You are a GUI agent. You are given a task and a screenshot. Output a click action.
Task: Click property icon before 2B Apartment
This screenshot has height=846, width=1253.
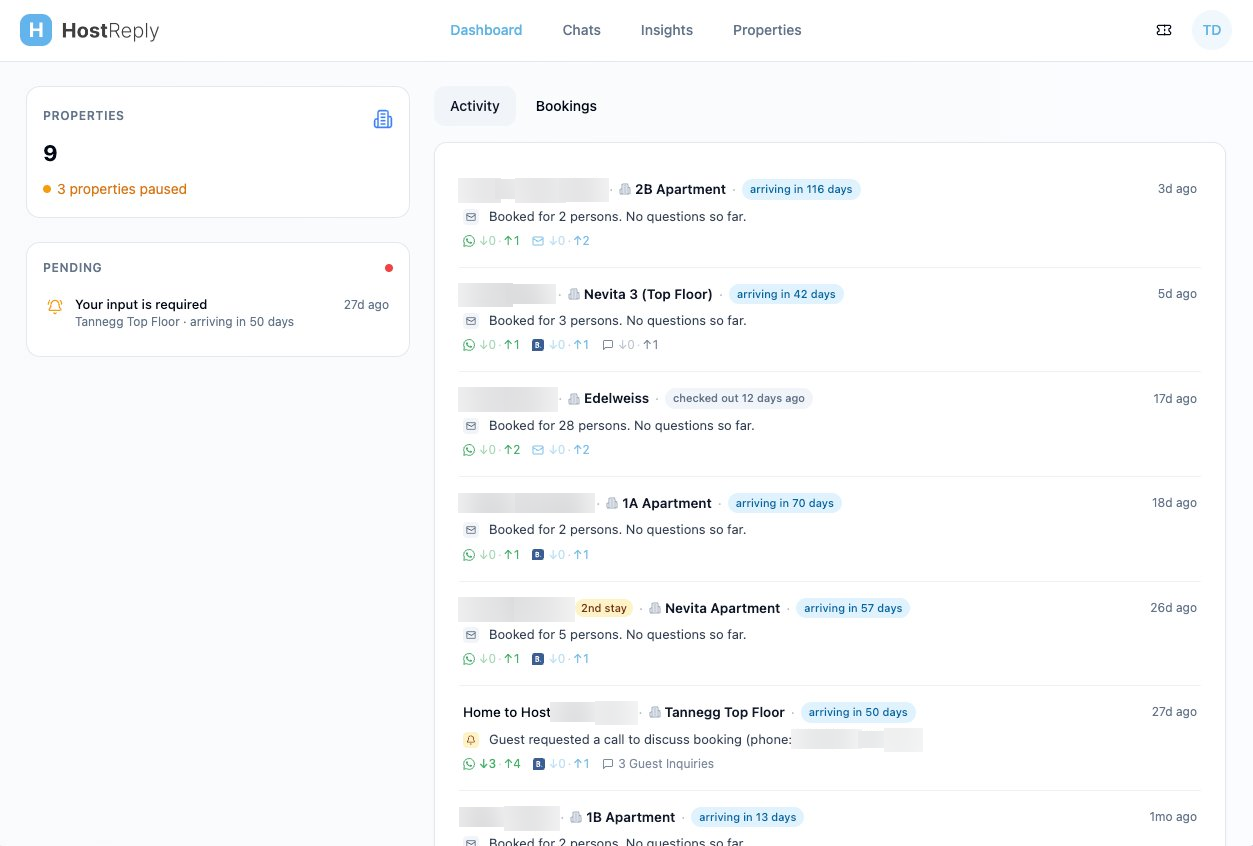pyautogui.click(x=625, y=189)
